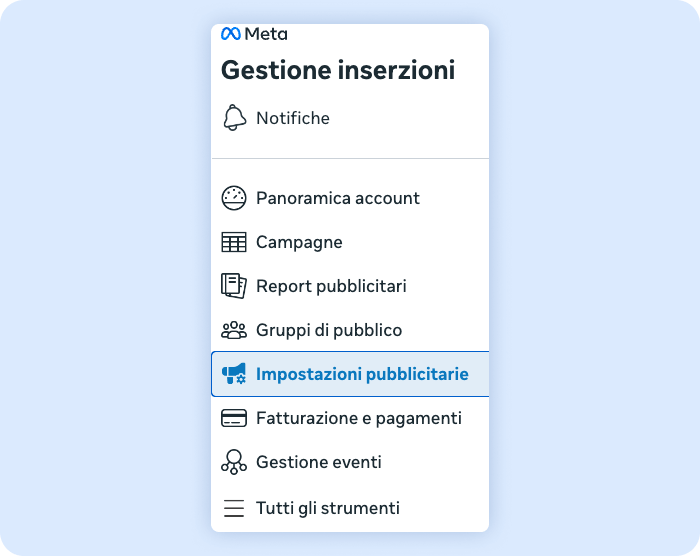700x556 pixels.
Task: Navigate to Gruppi di pubblico
Action: pyautogui.click(x=329, y=330)
